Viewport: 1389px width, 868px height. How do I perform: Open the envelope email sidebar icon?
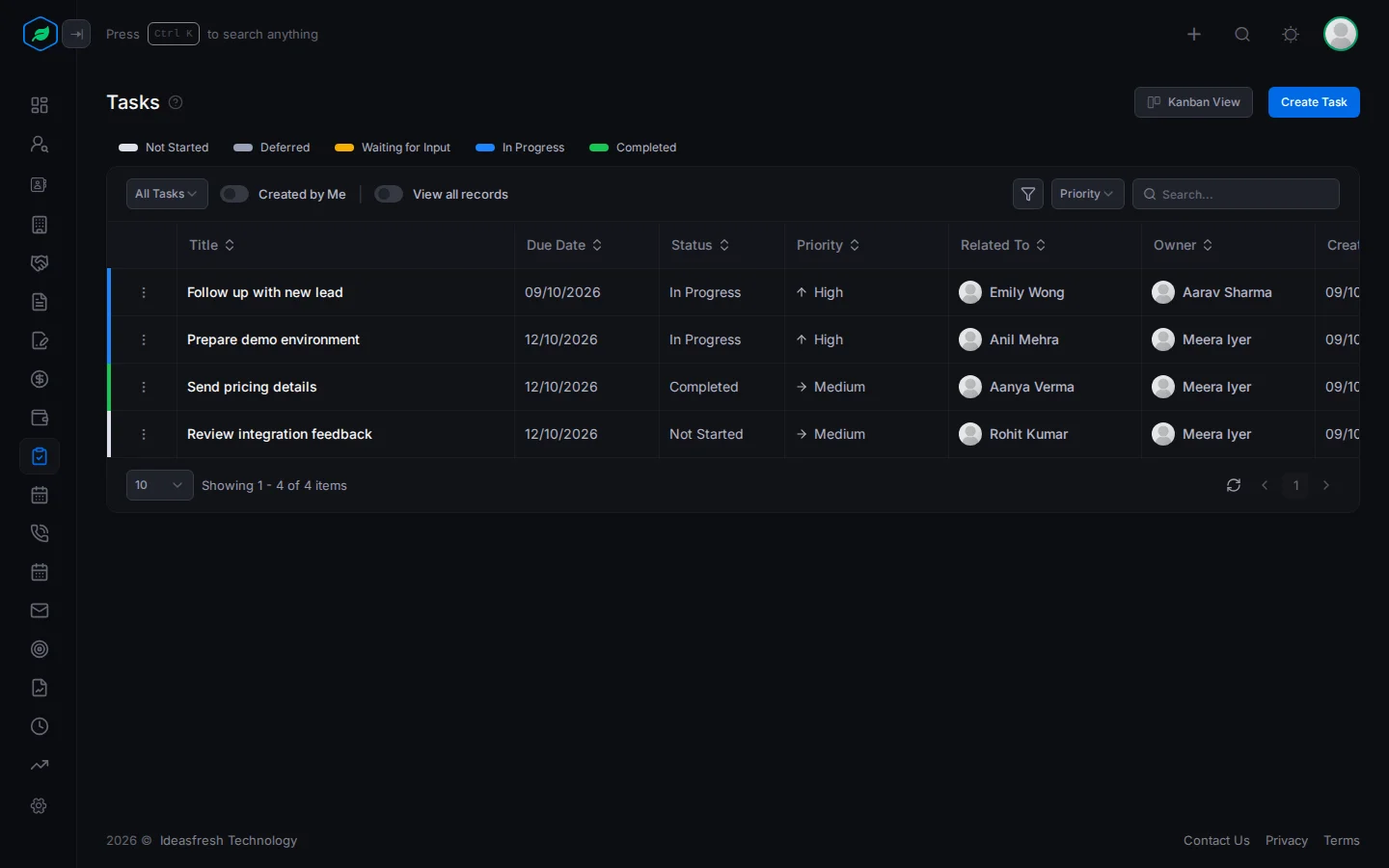(40, 610)
